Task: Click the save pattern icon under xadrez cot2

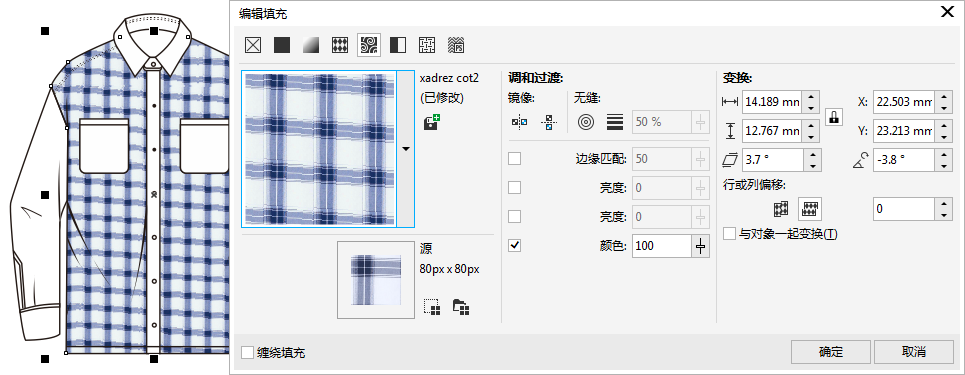Action: 431,122
